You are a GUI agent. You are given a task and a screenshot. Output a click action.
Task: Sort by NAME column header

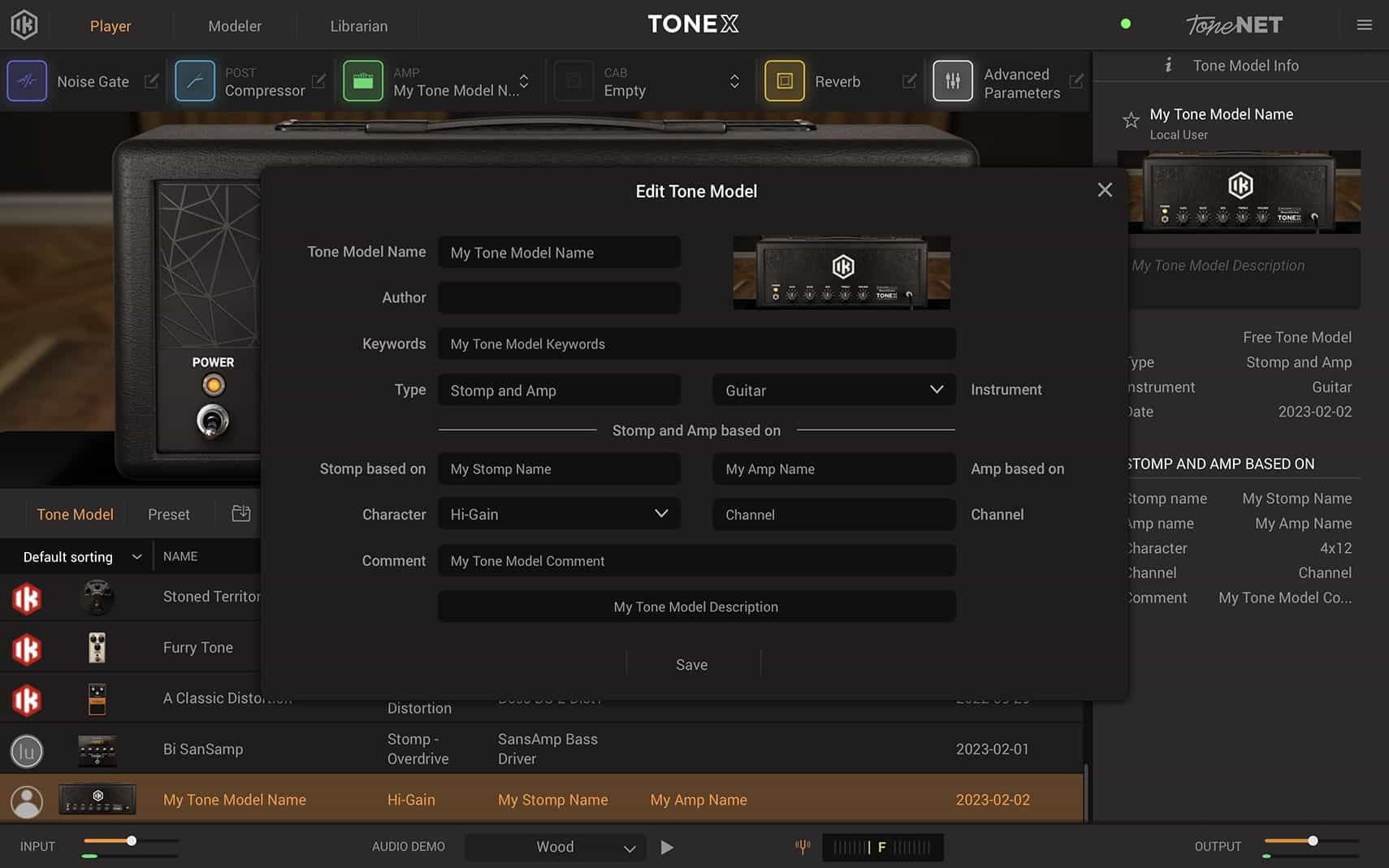(180, 556)
